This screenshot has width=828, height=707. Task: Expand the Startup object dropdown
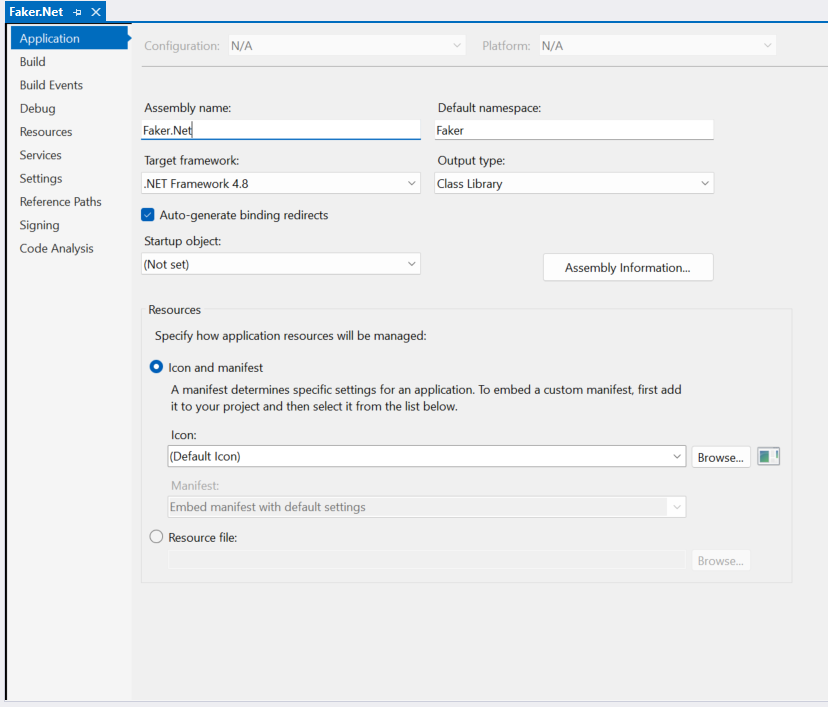(x=411, y=263)
